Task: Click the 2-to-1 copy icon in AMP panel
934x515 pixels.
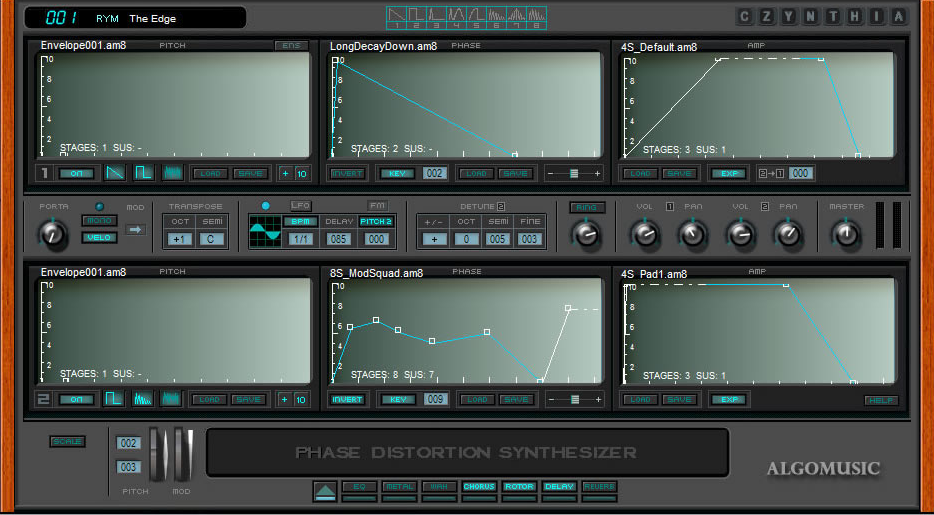Action: (x=768, y=173)
